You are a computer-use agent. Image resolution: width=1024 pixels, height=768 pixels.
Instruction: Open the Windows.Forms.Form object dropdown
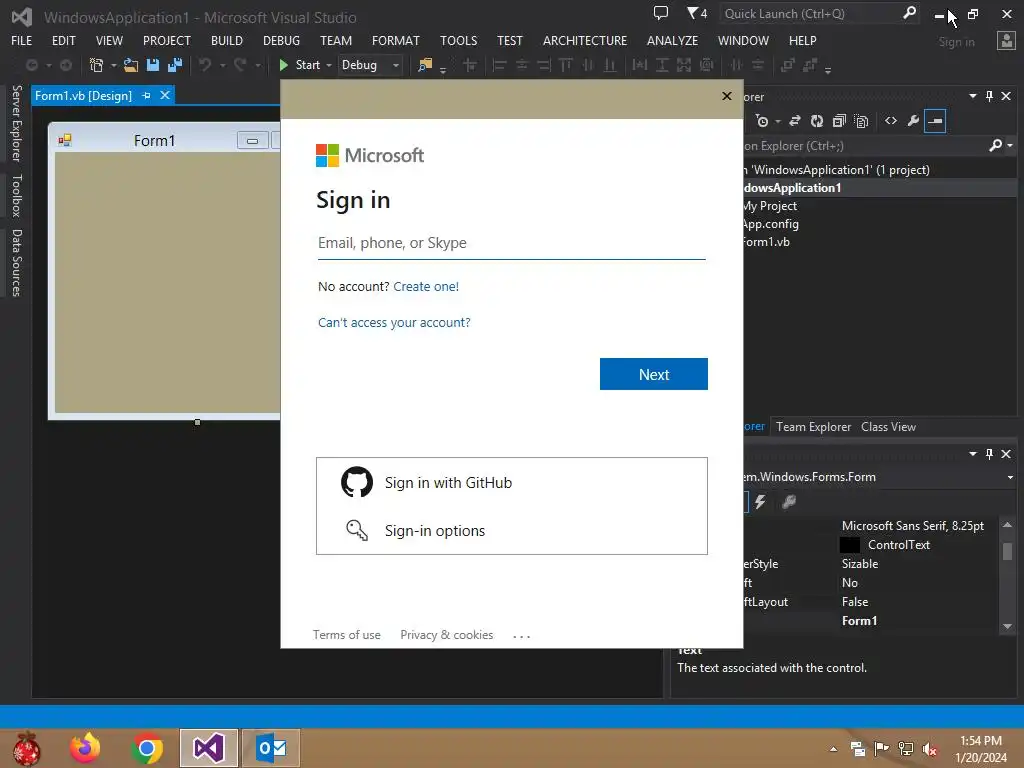coord(1011,477)
